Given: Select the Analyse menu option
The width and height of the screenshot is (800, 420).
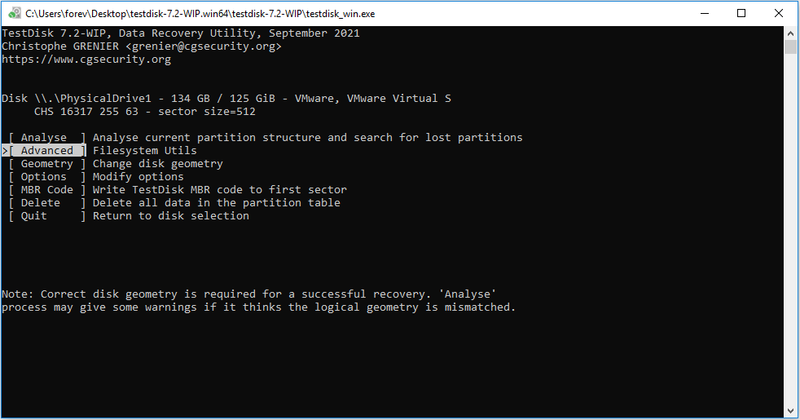Looking at the screenshot, I should point(47,137).
